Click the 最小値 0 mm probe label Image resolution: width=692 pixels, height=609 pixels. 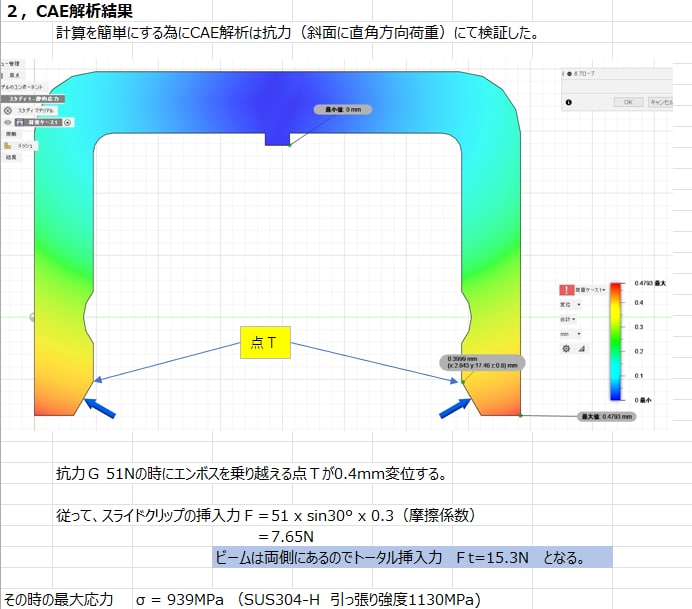coord(343,109)
